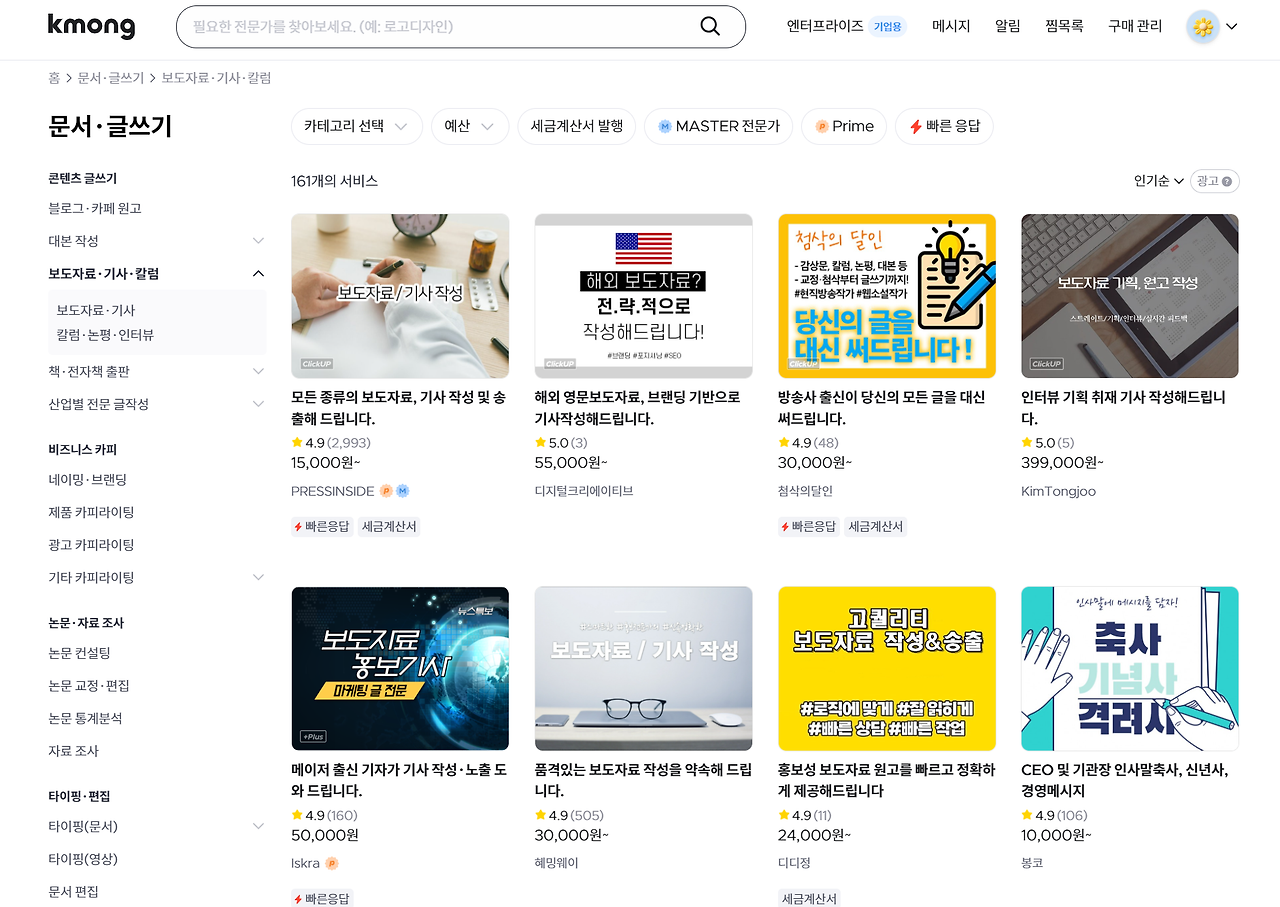Open the 고퀄리티 보도자료 작성&송출 thumbnail
The height and width of the screenshot is (907, 1280).
887,669
